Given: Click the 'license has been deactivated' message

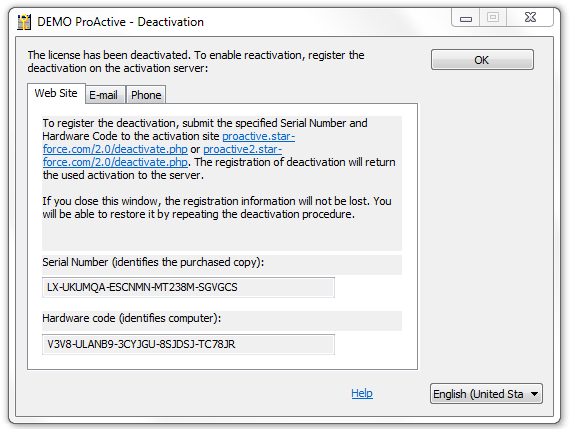Looking at the screenshot, I should click(196, 61).
